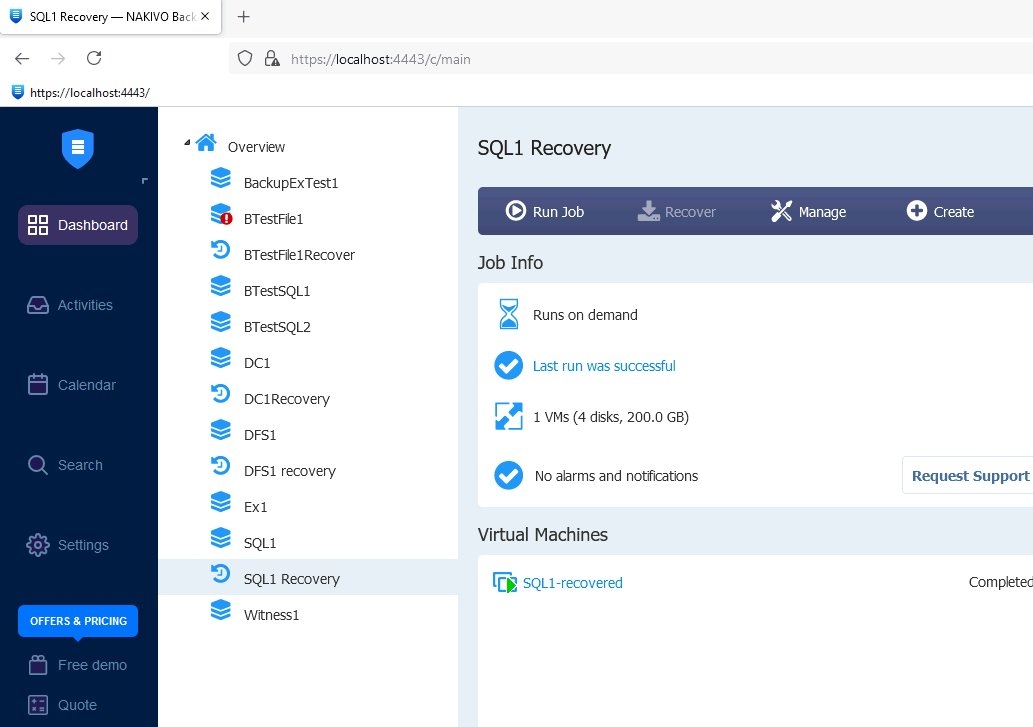Select the Overview tree item
1033x727 pixels.
pos(256,147)
